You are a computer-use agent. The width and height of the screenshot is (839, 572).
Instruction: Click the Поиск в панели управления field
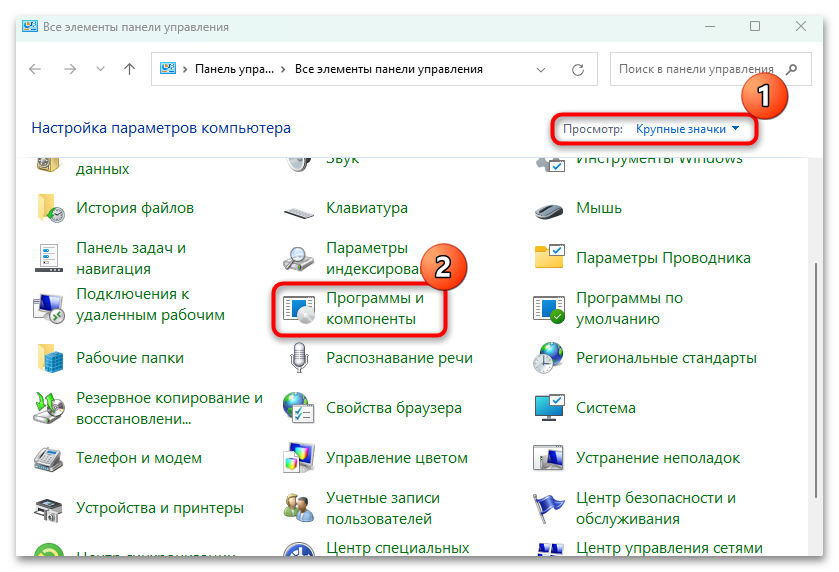711,69
